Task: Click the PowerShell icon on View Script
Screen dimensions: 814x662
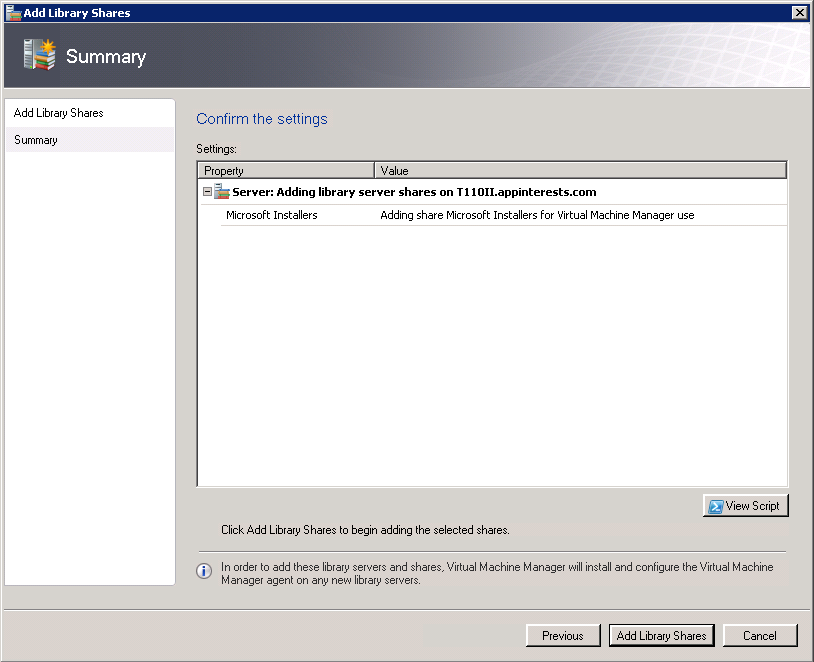Action: 716,506
